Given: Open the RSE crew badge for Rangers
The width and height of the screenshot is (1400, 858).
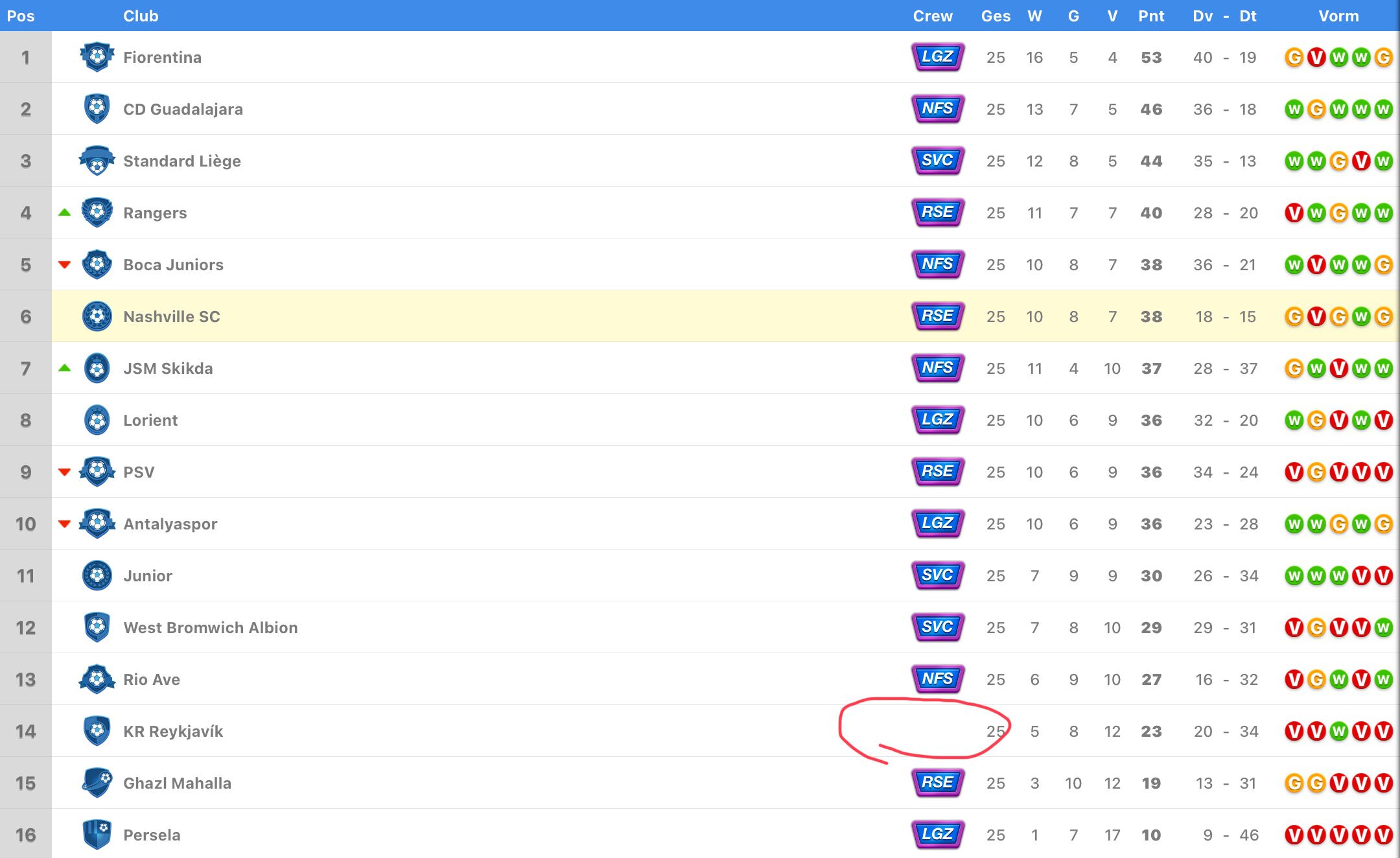Looking at the screenshot, I should [938, 213].
